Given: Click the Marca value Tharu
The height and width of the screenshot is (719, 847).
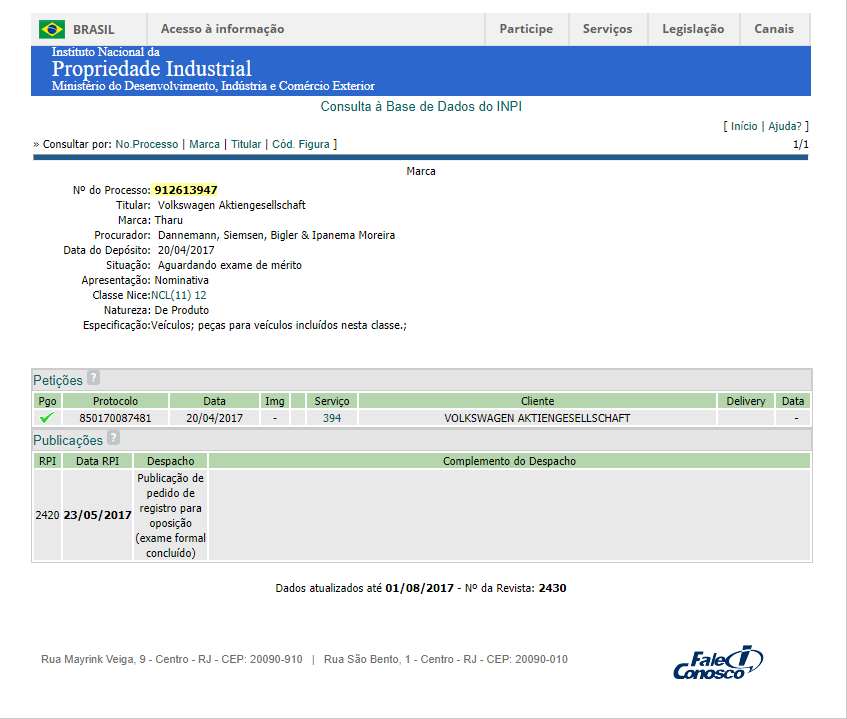Looking at the screenshot, I should tap(169, 220).
